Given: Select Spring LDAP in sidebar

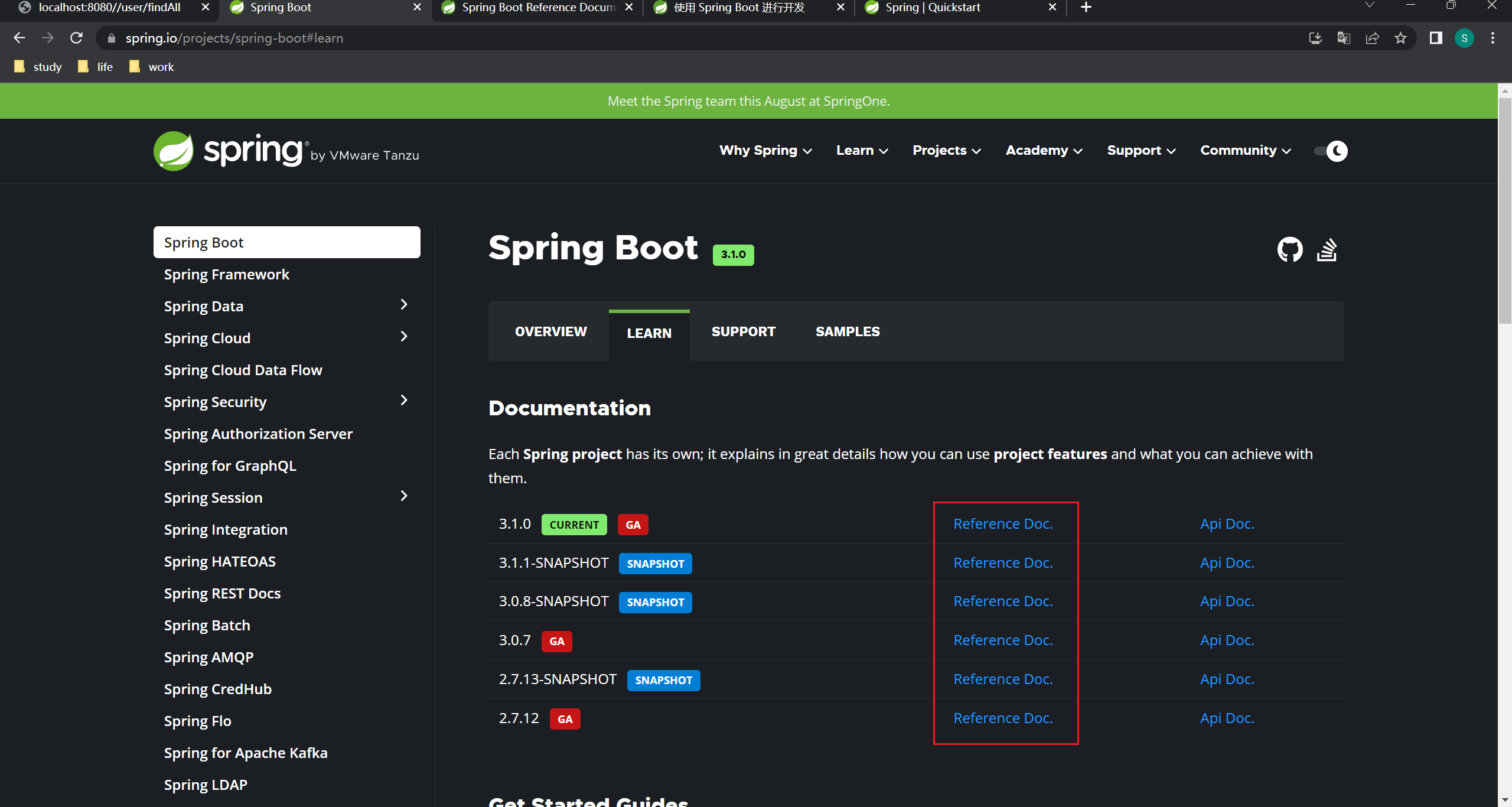Looking at the screenshot, I should (206, 785).
